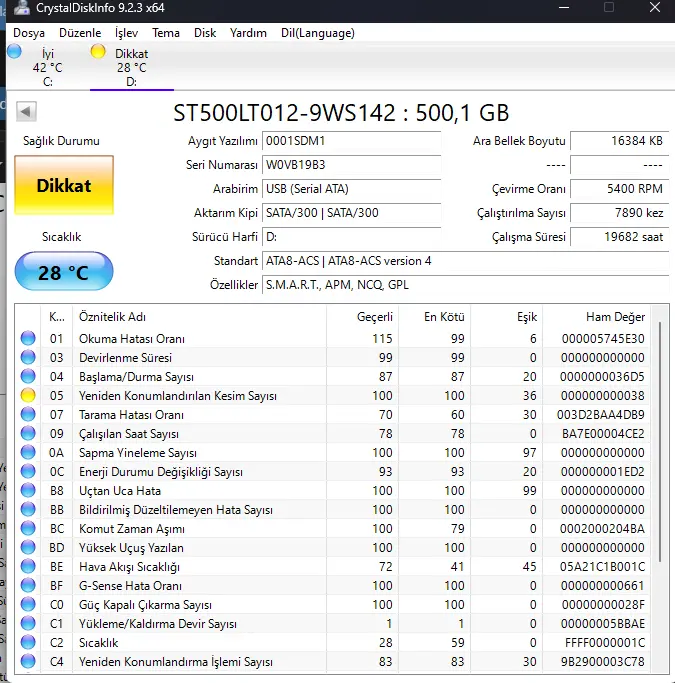Click the Ara Bellek Boyutu value 16384 KB
The width and height of the screenshot is (675, 683).
(x=620, y=141)
